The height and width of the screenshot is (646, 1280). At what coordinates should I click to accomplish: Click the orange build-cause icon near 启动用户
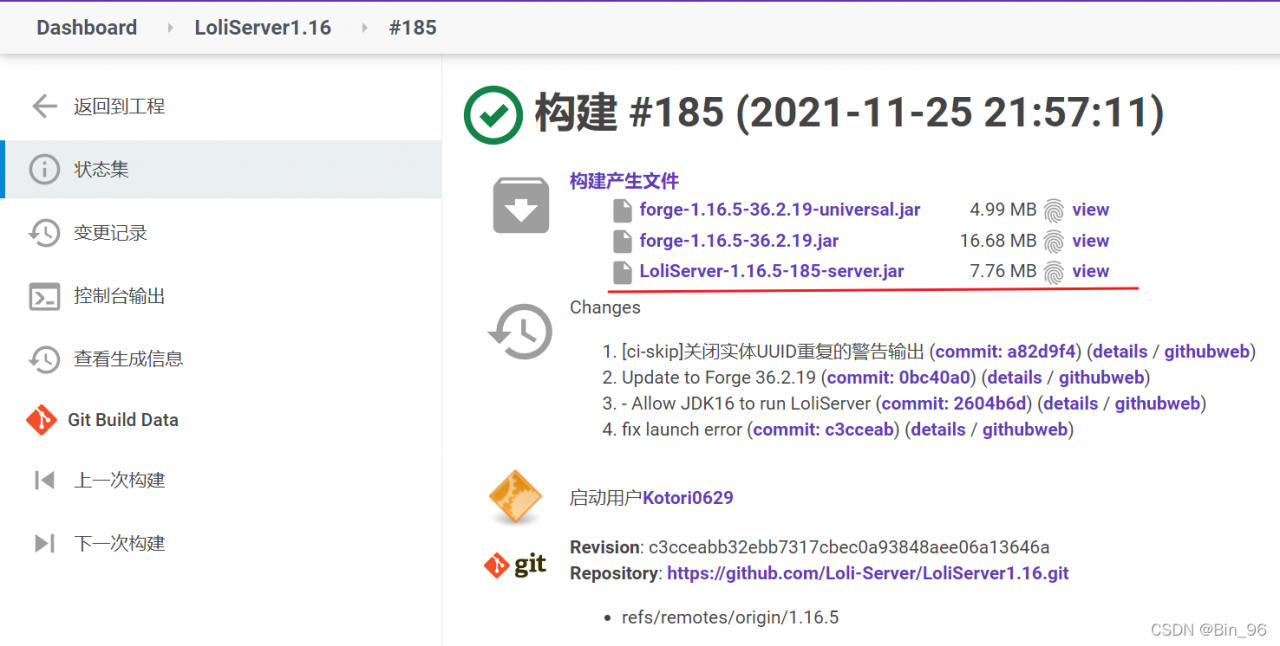coord(515,497)
